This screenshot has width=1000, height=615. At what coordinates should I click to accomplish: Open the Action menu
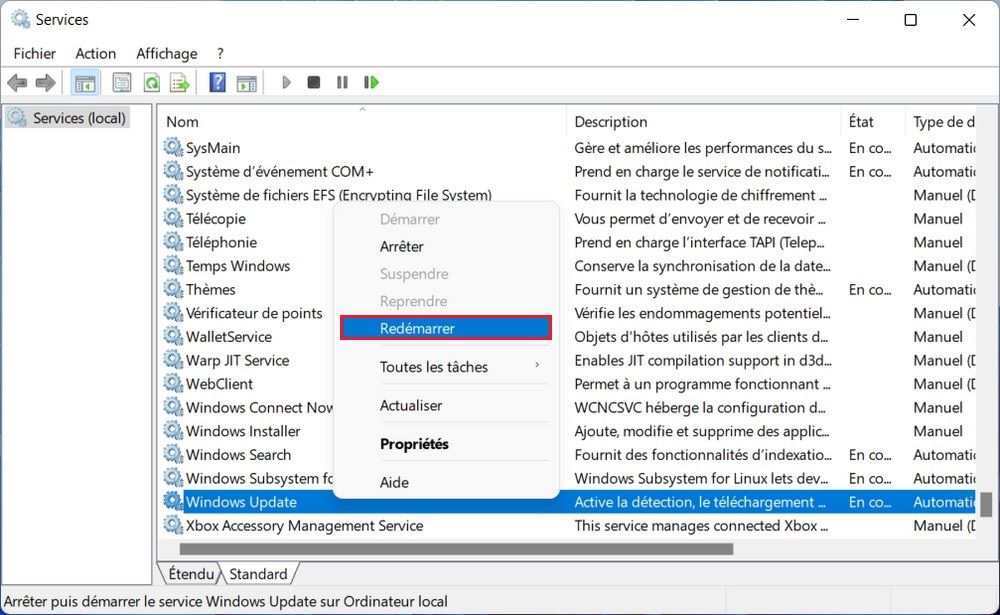click(96, 54)
